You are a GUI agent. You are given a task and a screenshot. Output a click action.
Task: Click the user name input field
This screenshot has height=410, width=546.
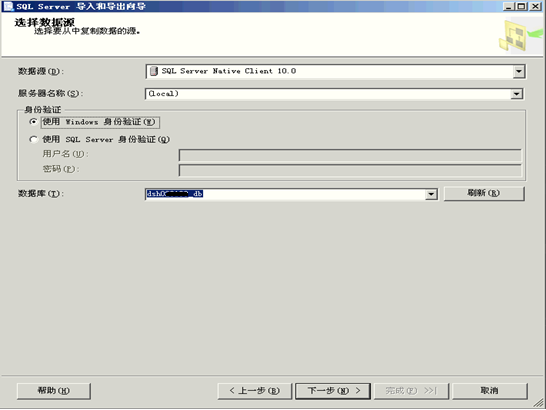[x=350, y=155]
